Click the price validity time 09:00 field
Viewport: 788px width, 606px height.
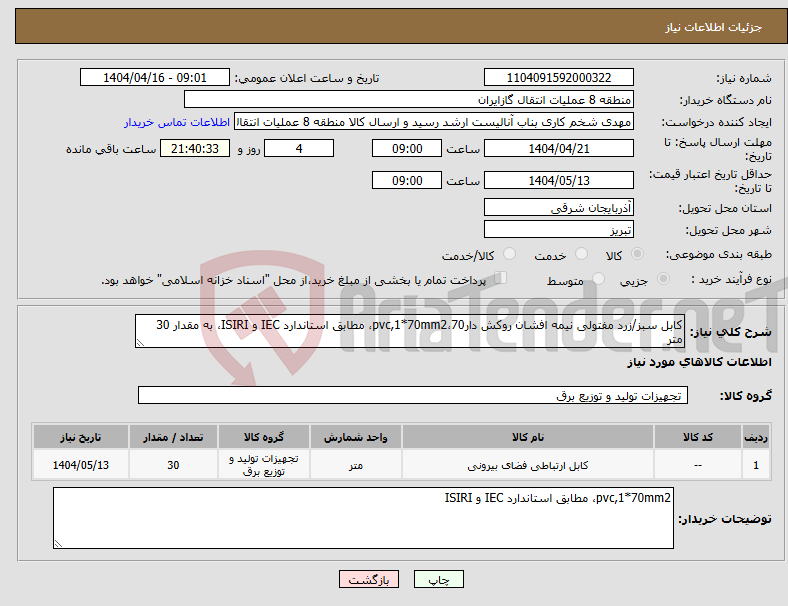click(407, 180)
